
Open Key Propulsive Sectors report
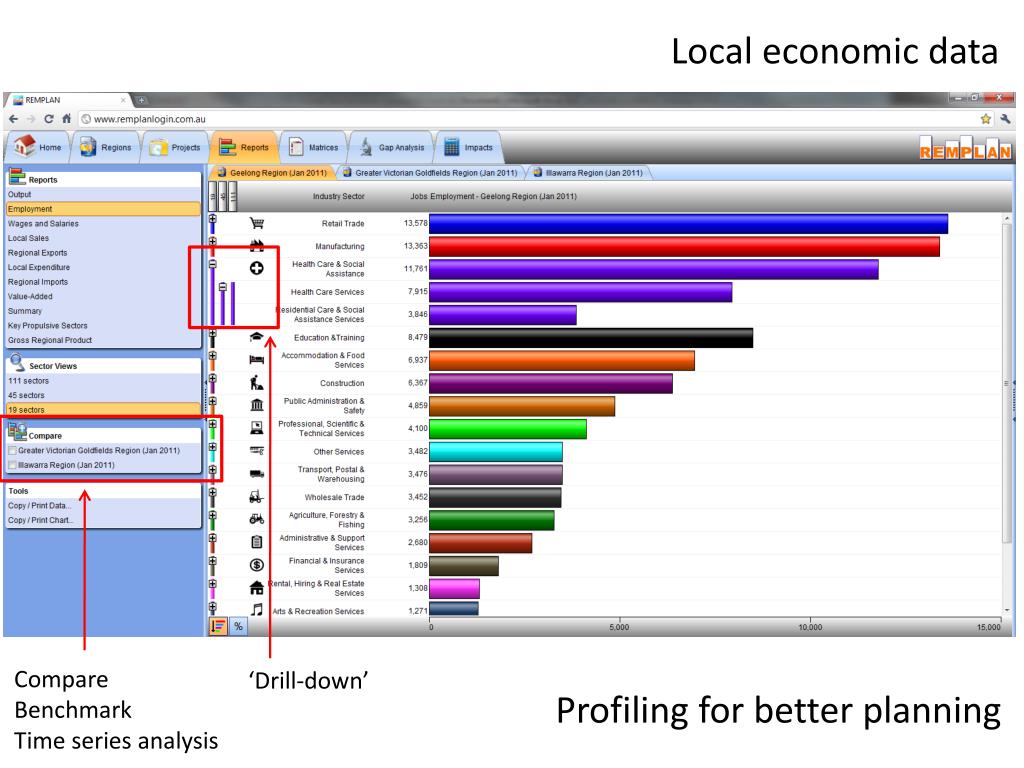click(103, 325)
